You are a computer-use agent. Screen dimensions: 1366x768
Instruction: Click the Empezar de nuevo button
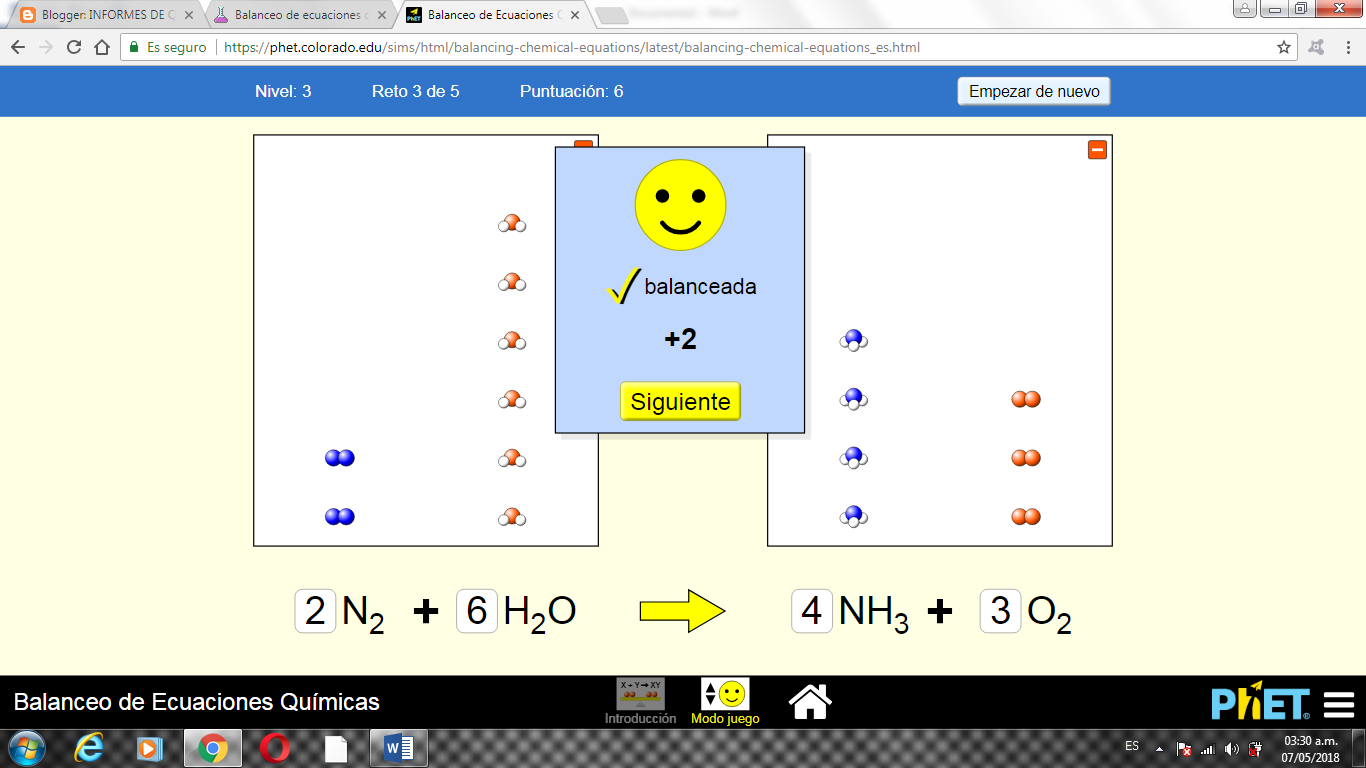1033,90
